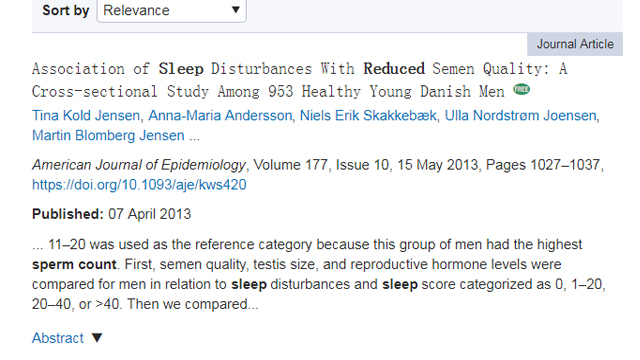Click the Abstract arrow icon
The height and width of the screenshot is (360, 640).
[97, 338]
